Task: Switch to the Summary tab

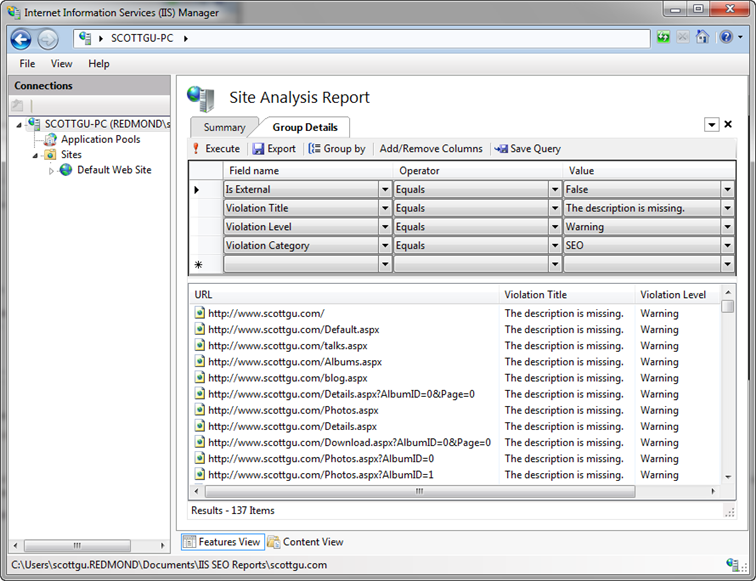Action: pyautogui.click(x=224, y=128)
